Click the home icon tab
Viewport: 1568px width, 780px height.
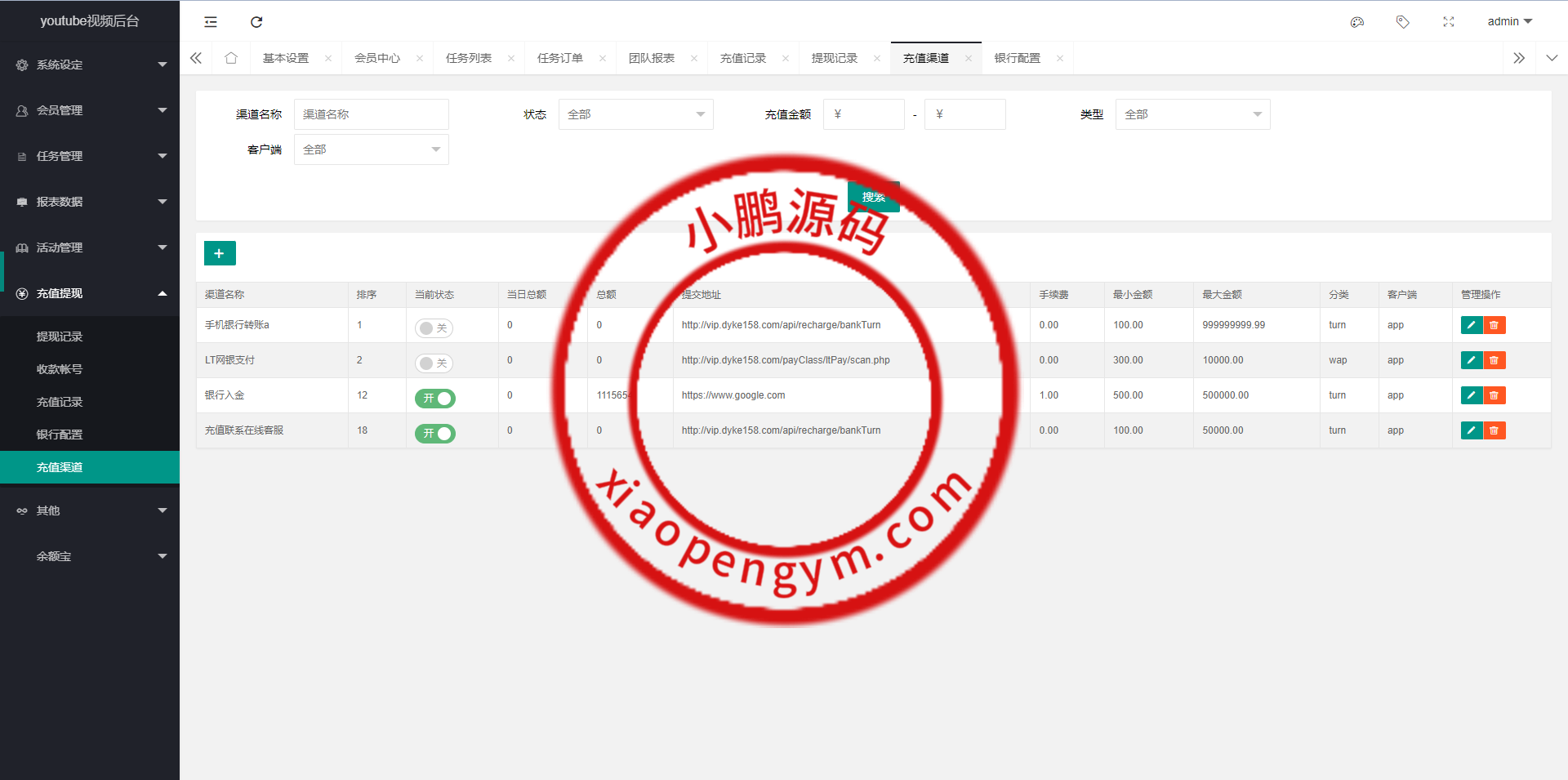tap(231, 58)
